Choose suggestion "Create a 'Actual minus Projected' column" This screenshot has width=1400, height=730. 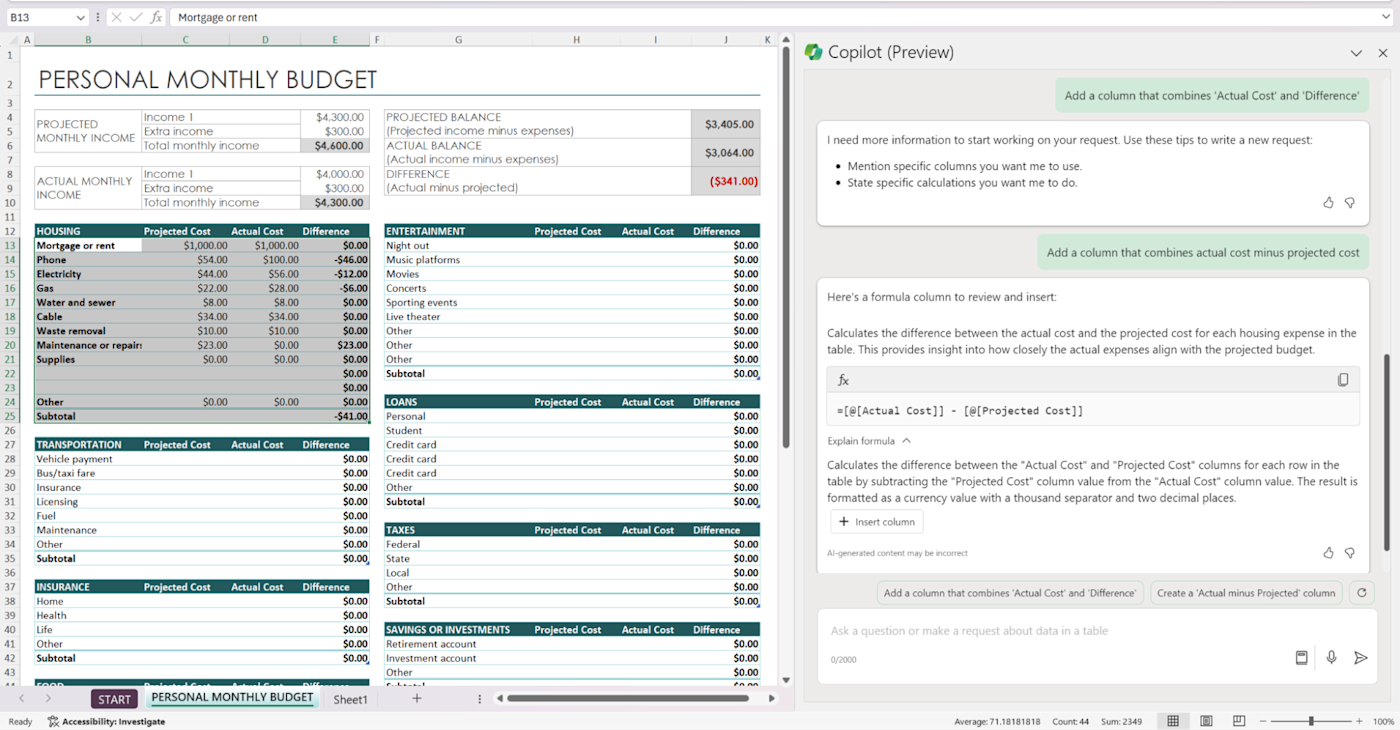point(1246,593)
